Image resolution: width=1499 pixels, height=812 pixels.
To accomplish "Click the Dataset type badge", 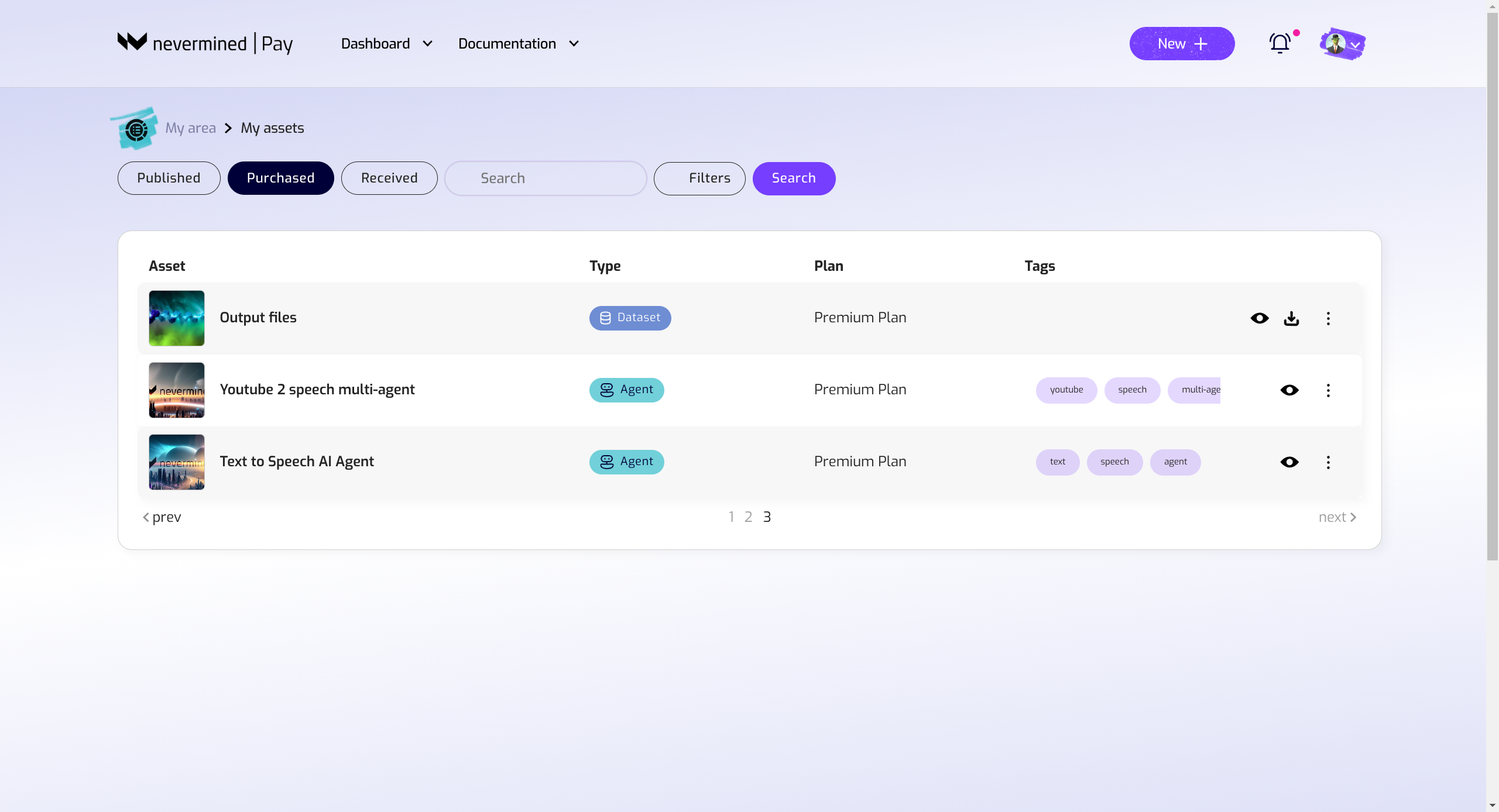I will coord(630,318).
